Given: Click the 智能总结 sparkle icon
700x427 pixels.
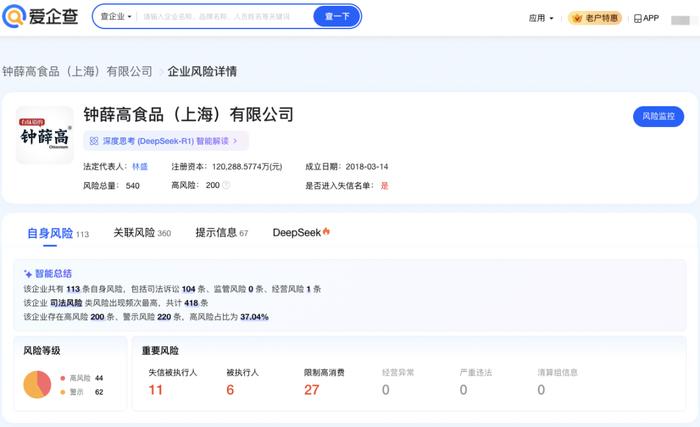Looking at the screenshot, I should pyautogui.click(x=28, y=274).
